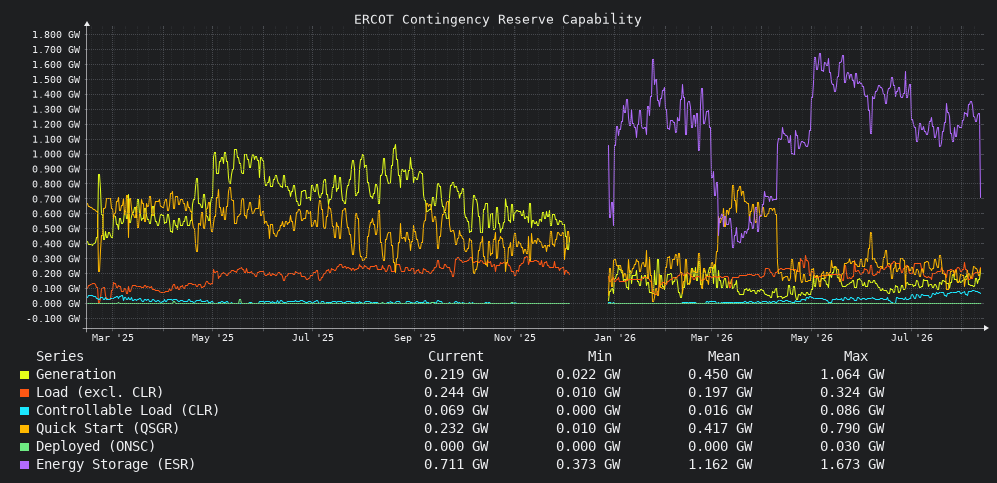Screen dimensions: 997x483
Task: Click Controllable Load mean value 0.016 GW
Action: pos(720,411)
